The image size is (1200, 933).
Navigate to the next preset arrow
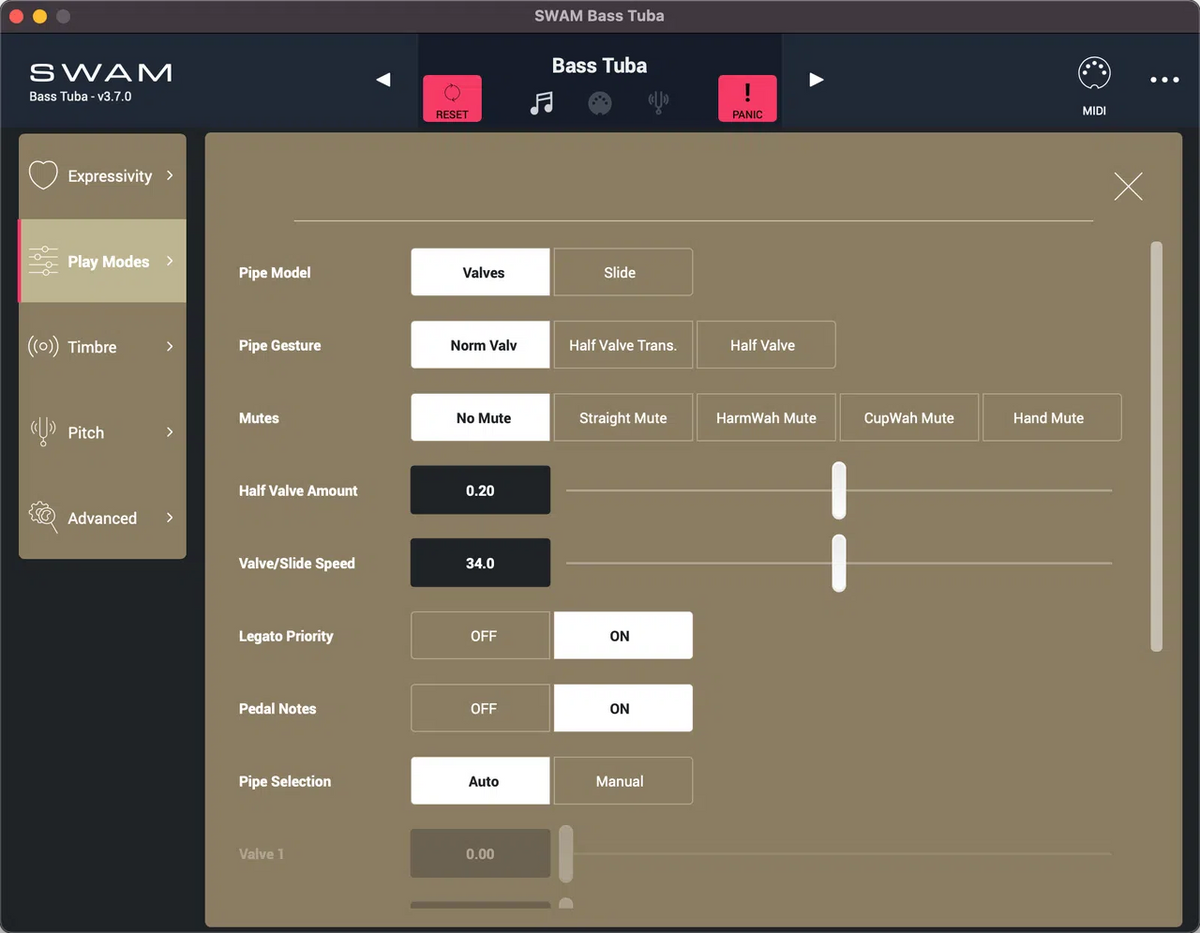pos(816,79)
